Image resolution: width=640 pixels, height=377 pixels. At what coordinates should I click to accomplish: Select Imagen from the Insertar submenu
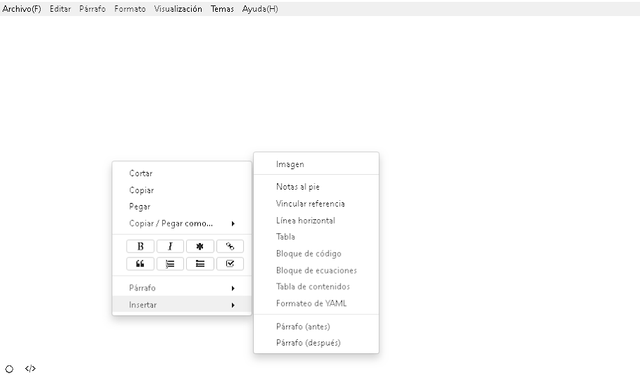(316, 164)
